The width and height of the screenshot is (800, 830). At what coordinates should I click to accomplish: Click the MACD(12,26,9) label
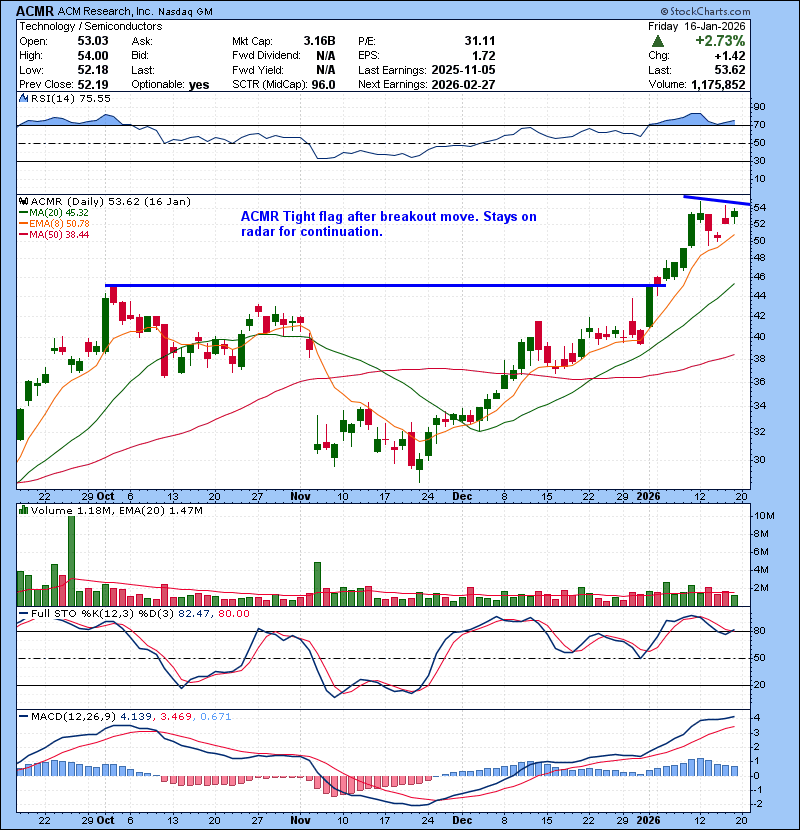click(73, 716)
